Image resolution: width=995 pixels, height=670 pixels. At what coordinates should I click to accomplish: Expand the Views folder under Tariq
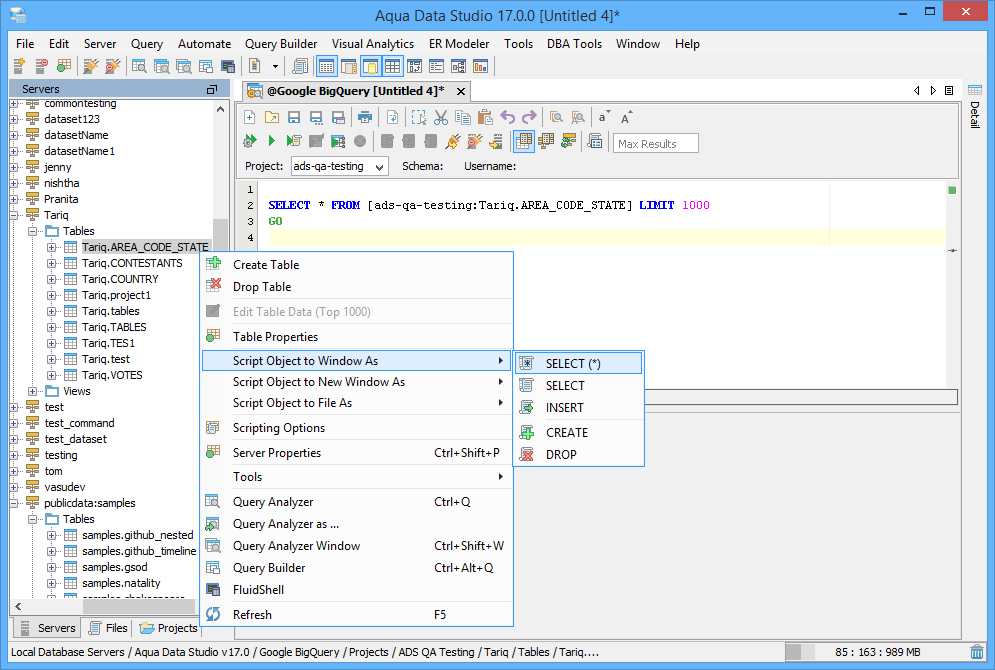pos(32,391)
